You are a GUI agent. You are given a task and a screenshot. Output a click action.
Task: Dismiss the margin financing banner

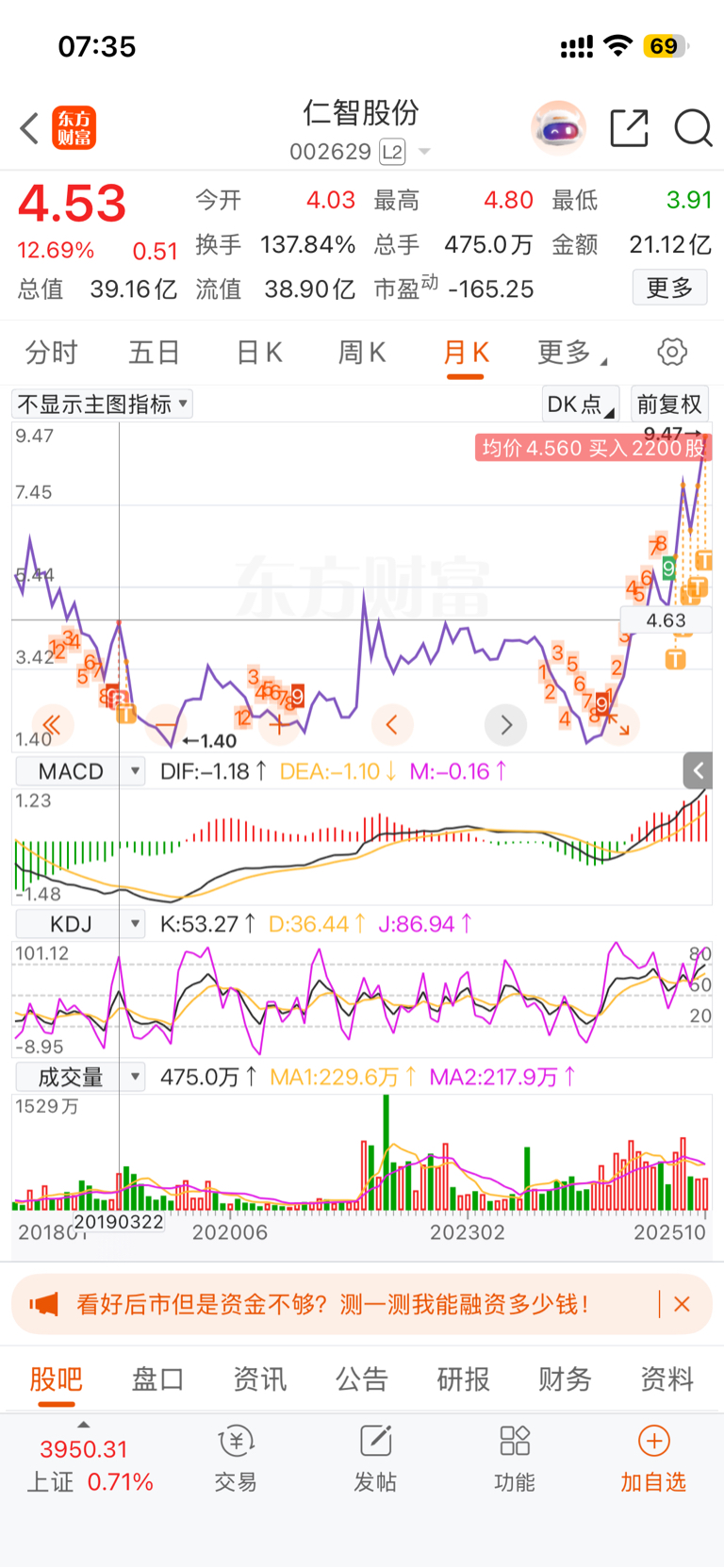pos(683,1304)
